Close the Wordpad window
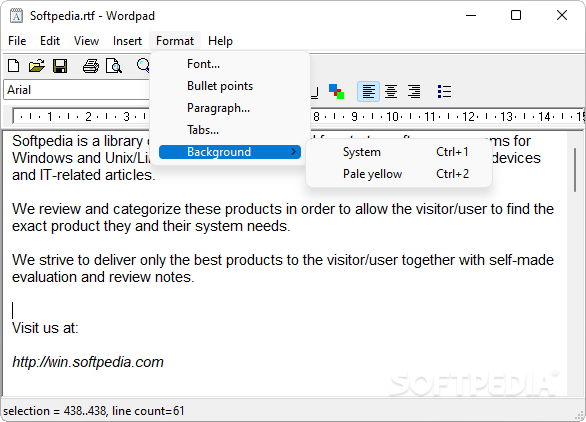The image size is (586, 422). [562, 15]
